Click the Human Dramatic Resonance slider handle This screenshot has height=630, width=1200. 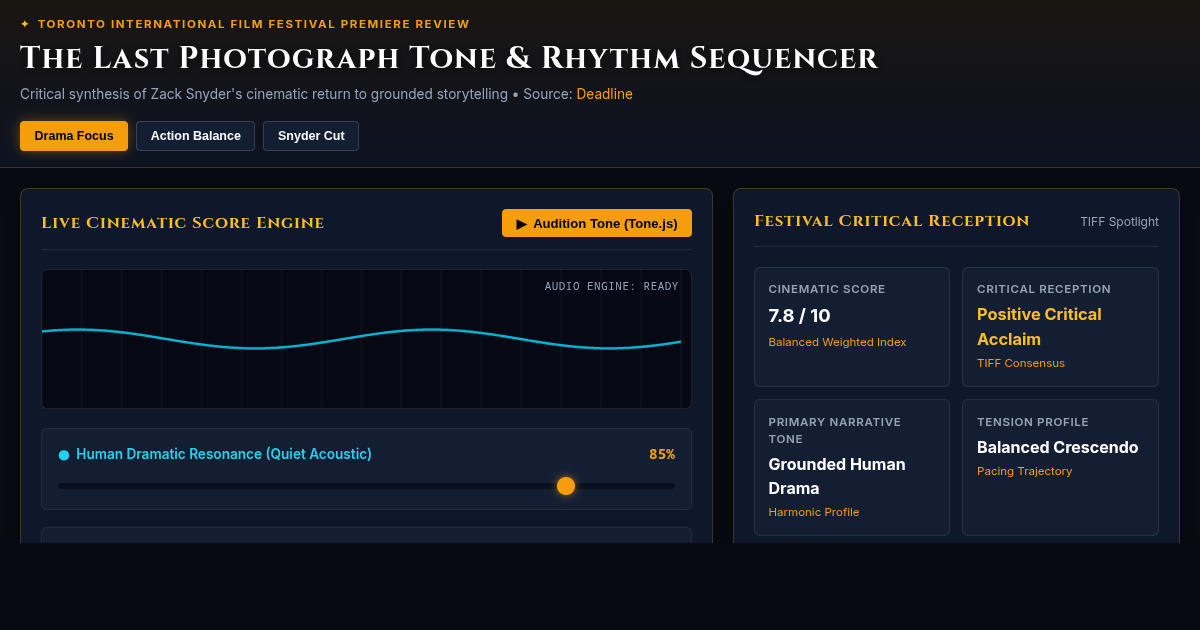click(x=566, y=486)
